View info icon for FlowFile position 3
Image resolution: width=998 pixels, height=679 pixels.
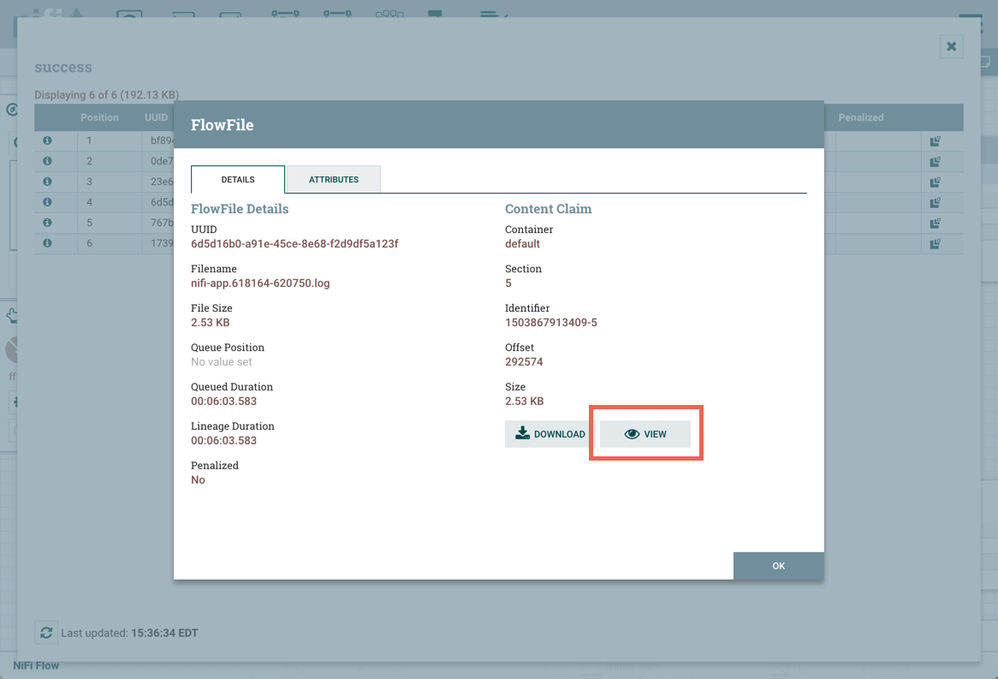(47, 181)
